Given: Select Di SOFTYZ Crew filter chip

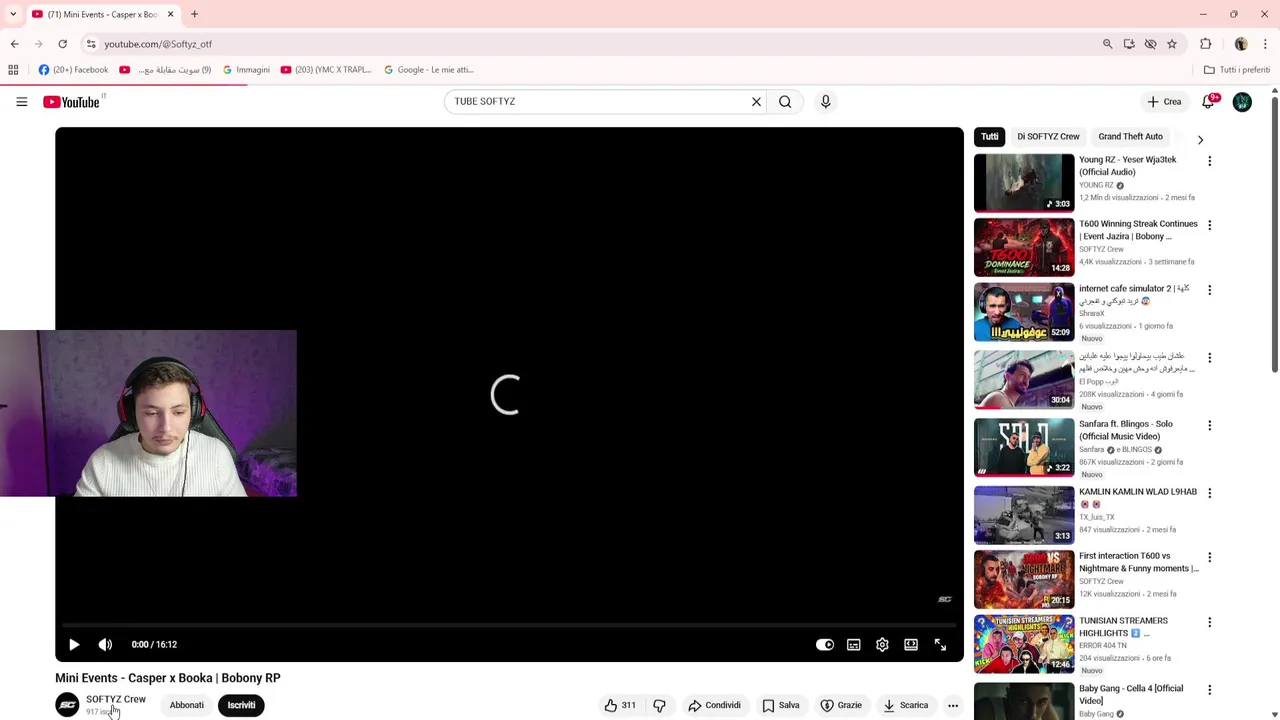Looking at the screenshot, I should pos(1048,137).
